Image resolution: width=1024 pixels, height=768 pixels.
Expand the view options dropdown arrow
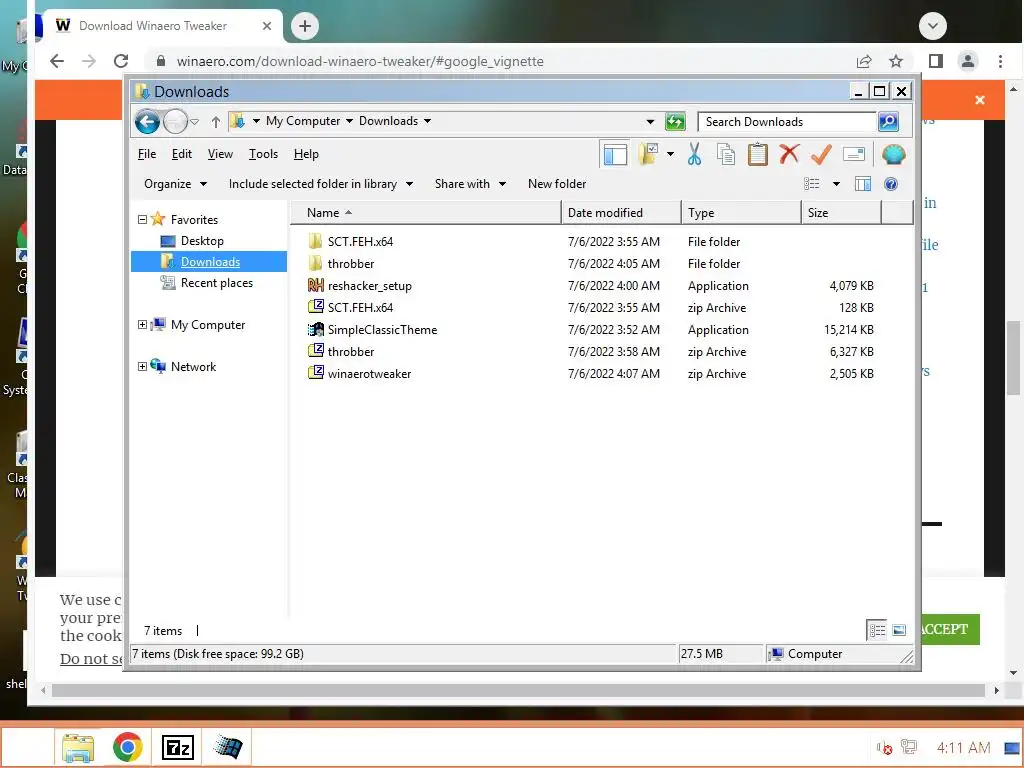point(836,184)
